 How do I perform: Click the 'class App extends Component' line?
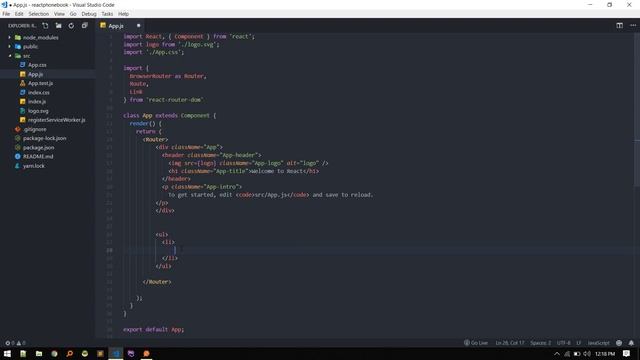click(x=169, y=116)
